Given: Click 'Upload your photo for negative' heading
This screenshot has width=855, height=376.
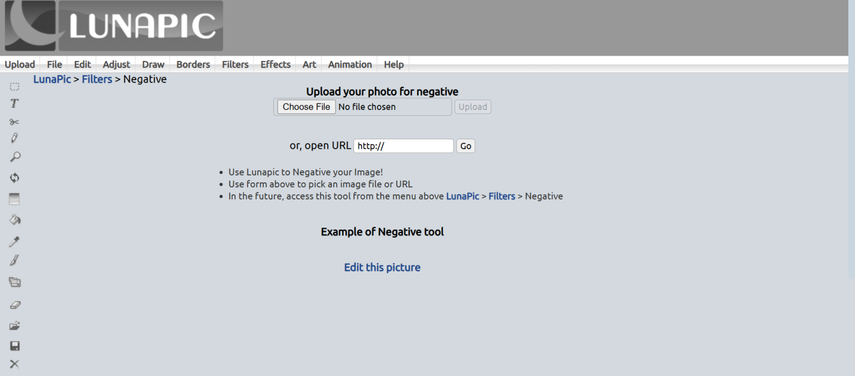Looking at the screenshot, I should coord(382,92).
